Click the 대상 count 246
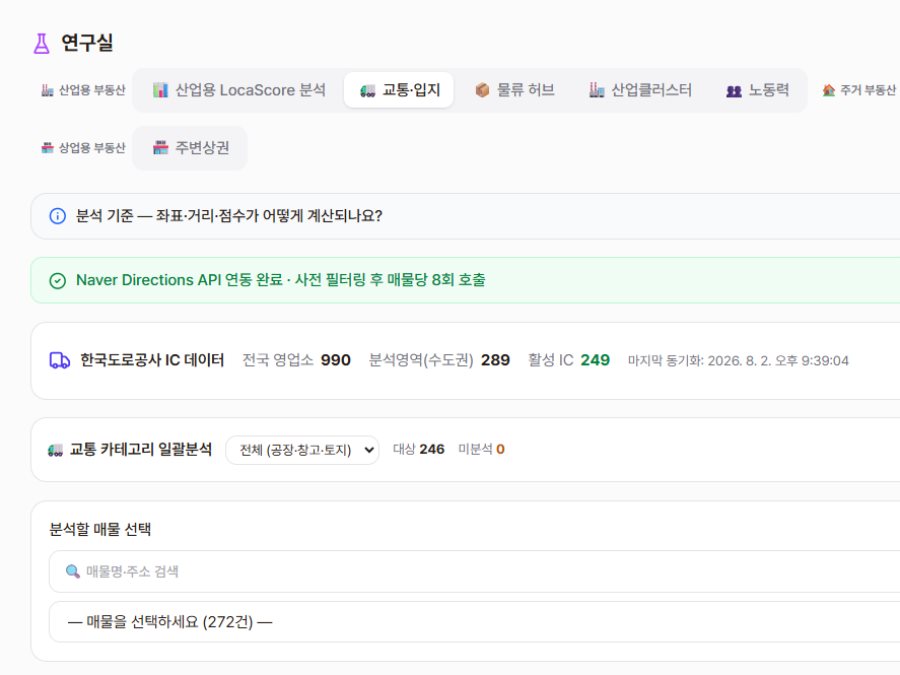 432,449
